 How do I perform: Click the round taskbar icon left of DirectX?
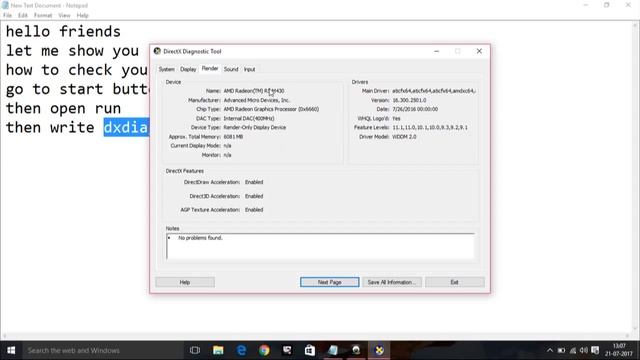tap(356, 350)
